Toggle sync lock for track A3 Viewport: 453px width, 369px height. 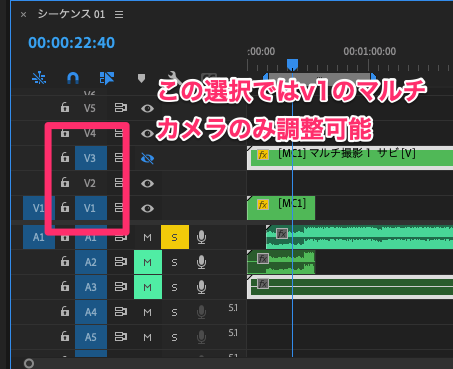point(121,287)
